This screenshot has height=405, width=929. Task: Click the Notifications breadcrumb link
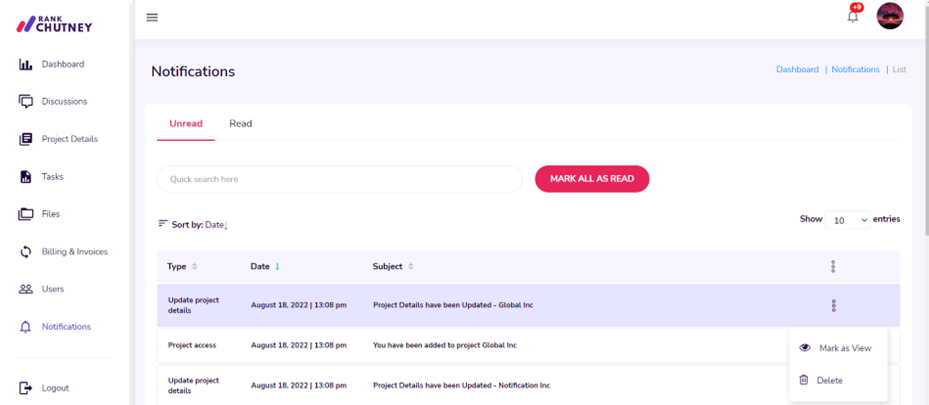point(856,69)
